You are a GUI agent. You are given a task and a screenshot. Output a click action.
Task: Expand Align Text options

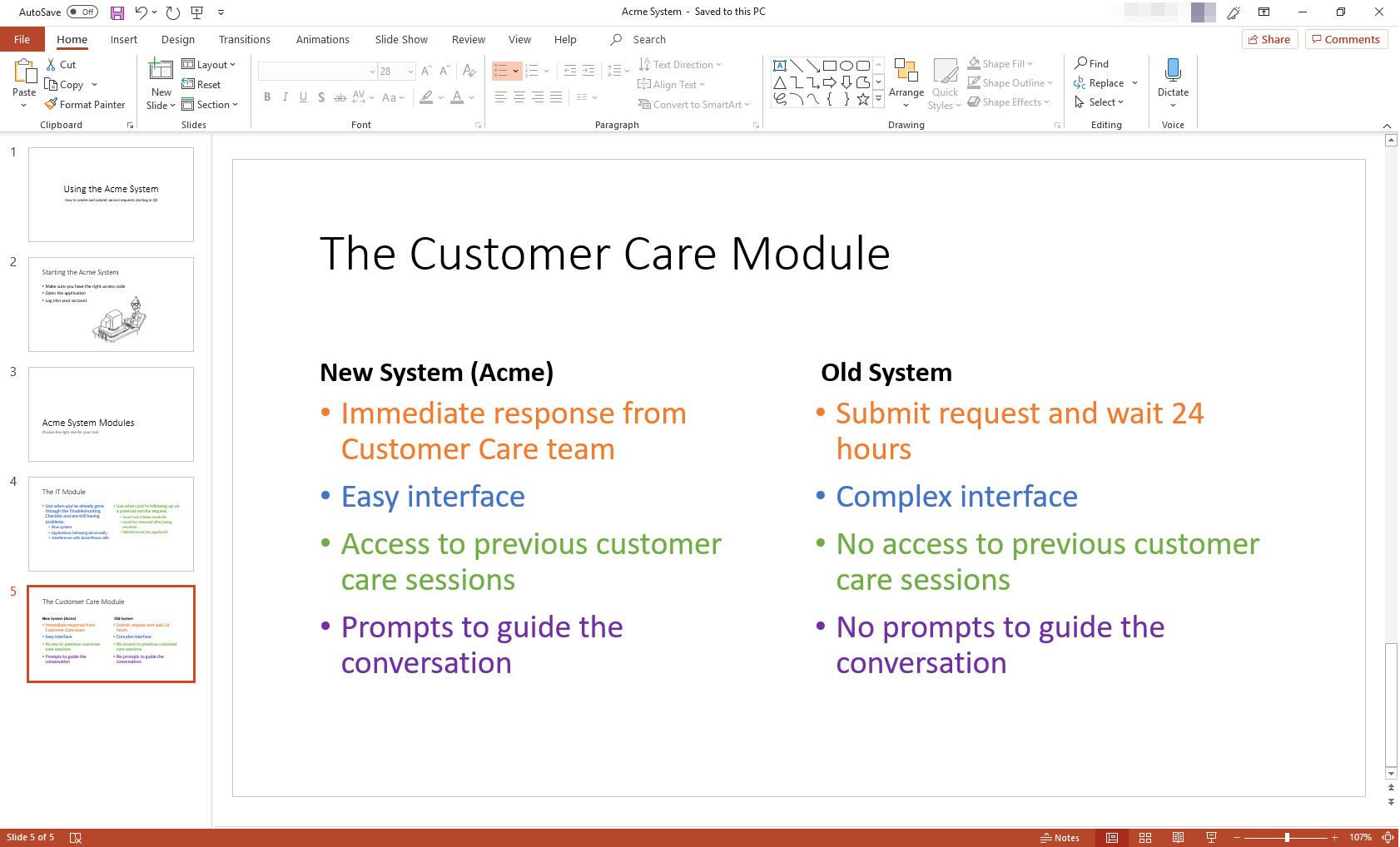coord(671,84)
